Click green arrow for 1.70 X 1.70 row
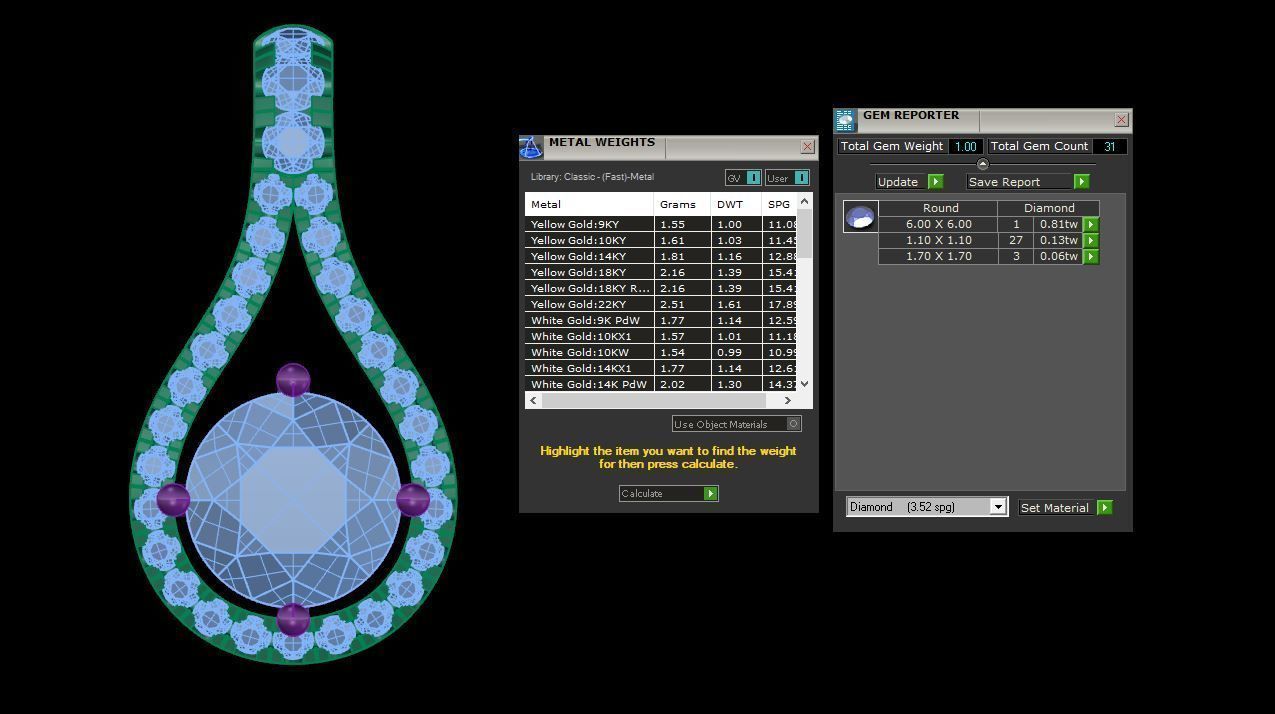The image size is (1275, 714). pos(1091,257)
